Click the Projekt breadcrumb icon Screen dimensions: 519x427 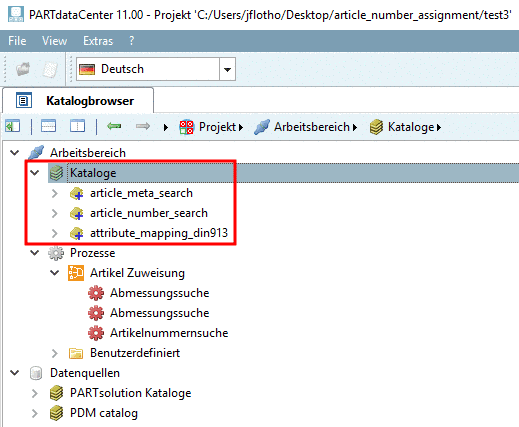[x=186, y=127]
